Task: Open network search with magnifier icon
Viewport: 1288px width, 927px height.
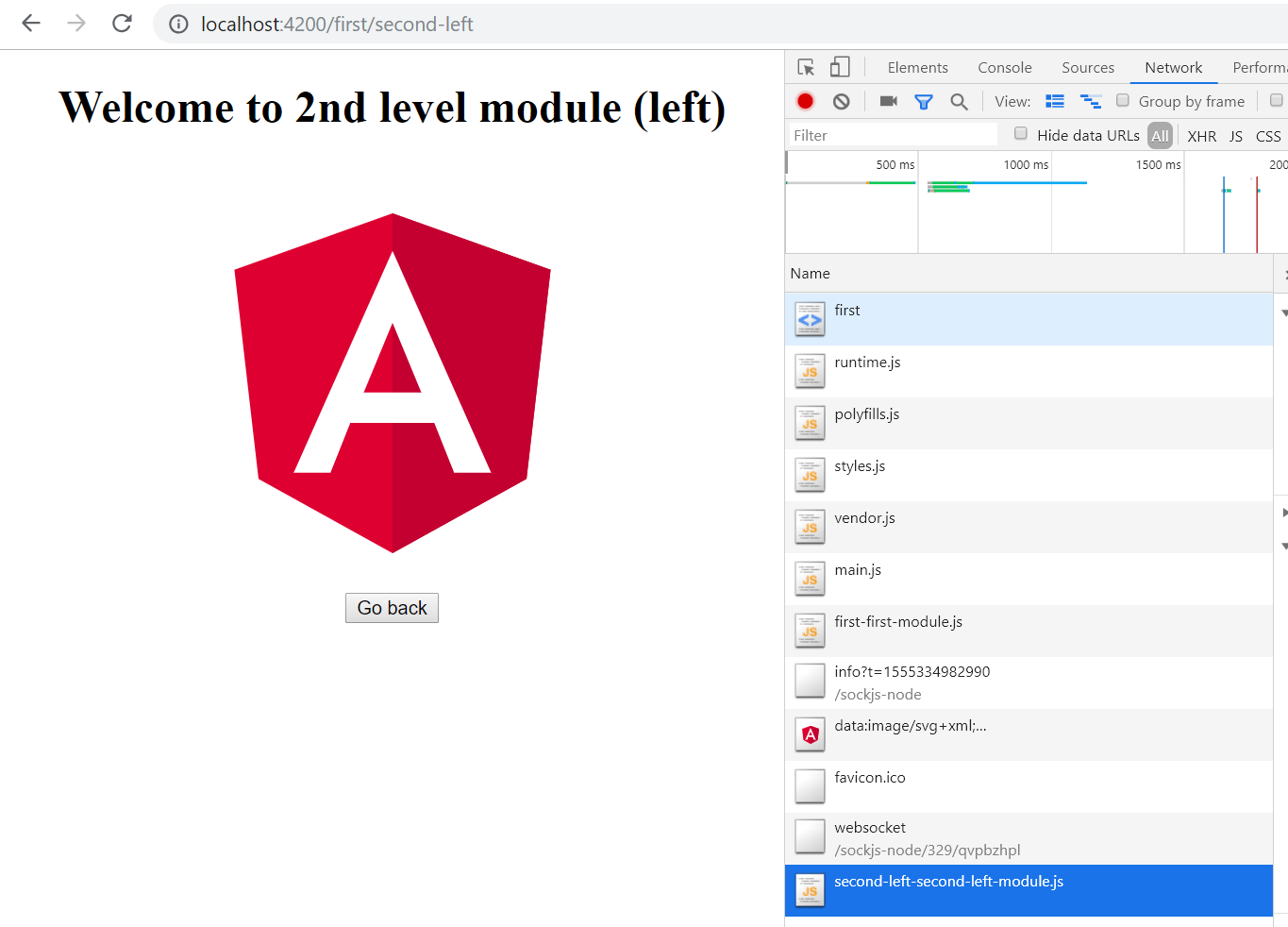Action: 959,101
